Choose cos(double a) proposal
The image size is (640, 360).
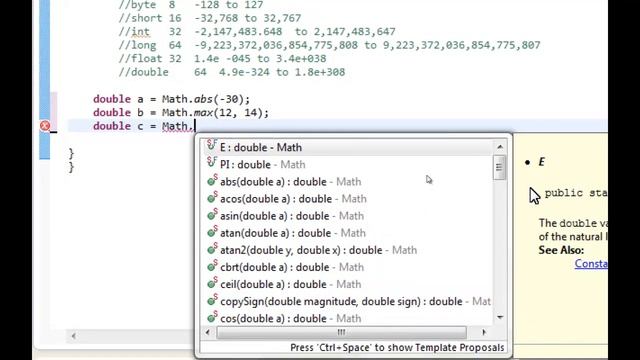tap(348, 318)
